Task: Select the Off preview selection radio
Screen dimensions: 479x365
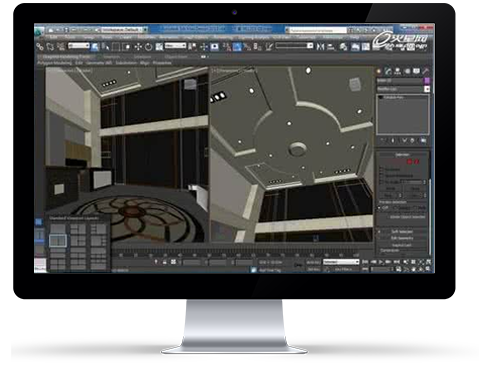Action: pos(379,208)
